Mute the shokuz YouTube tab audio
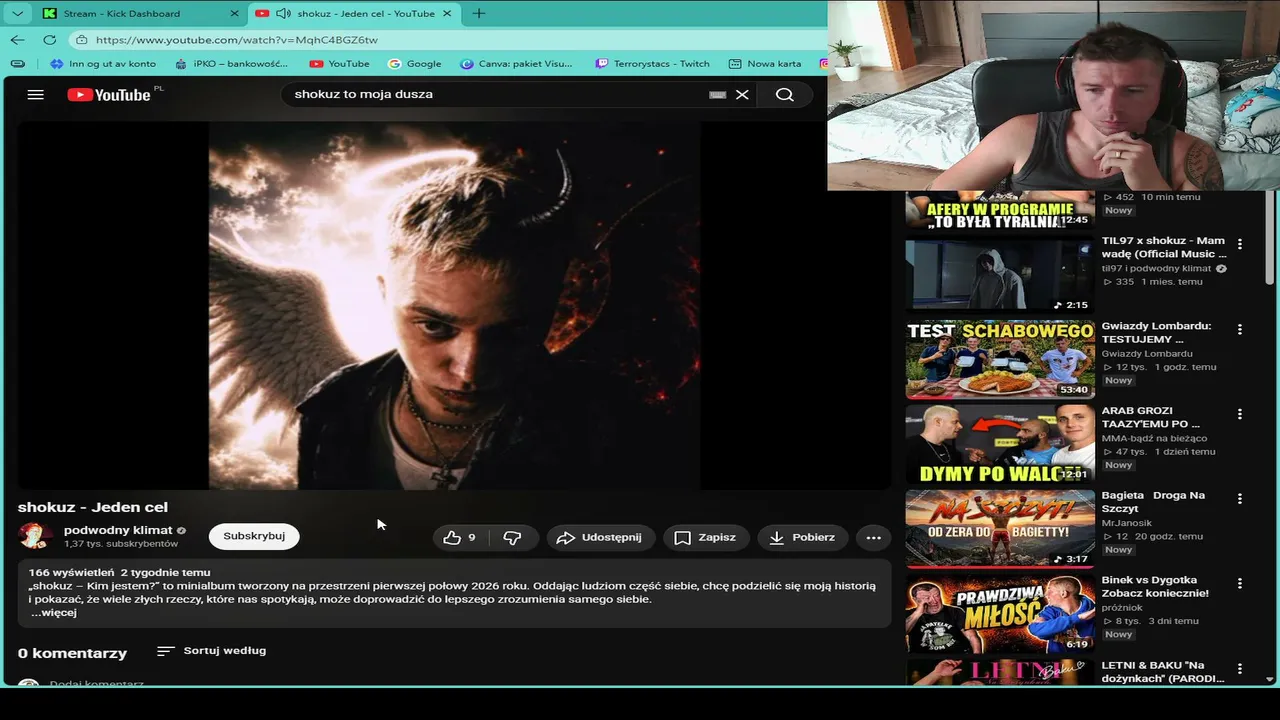The image size is (1280, 720). pos(283,13)
